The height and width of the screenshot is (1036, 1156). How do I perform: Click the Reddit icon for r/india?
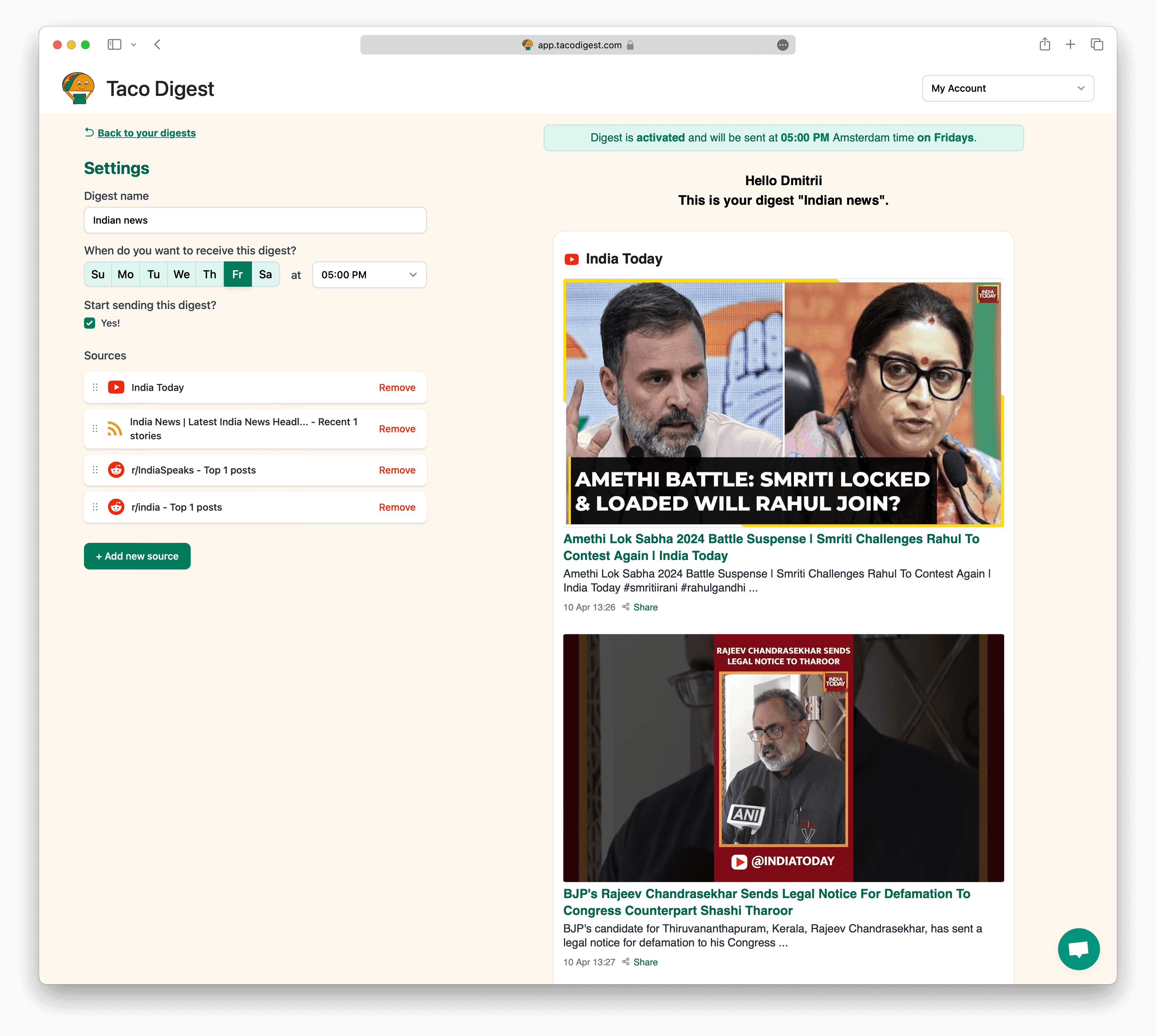pyautogui.click(x=116, y=507)
